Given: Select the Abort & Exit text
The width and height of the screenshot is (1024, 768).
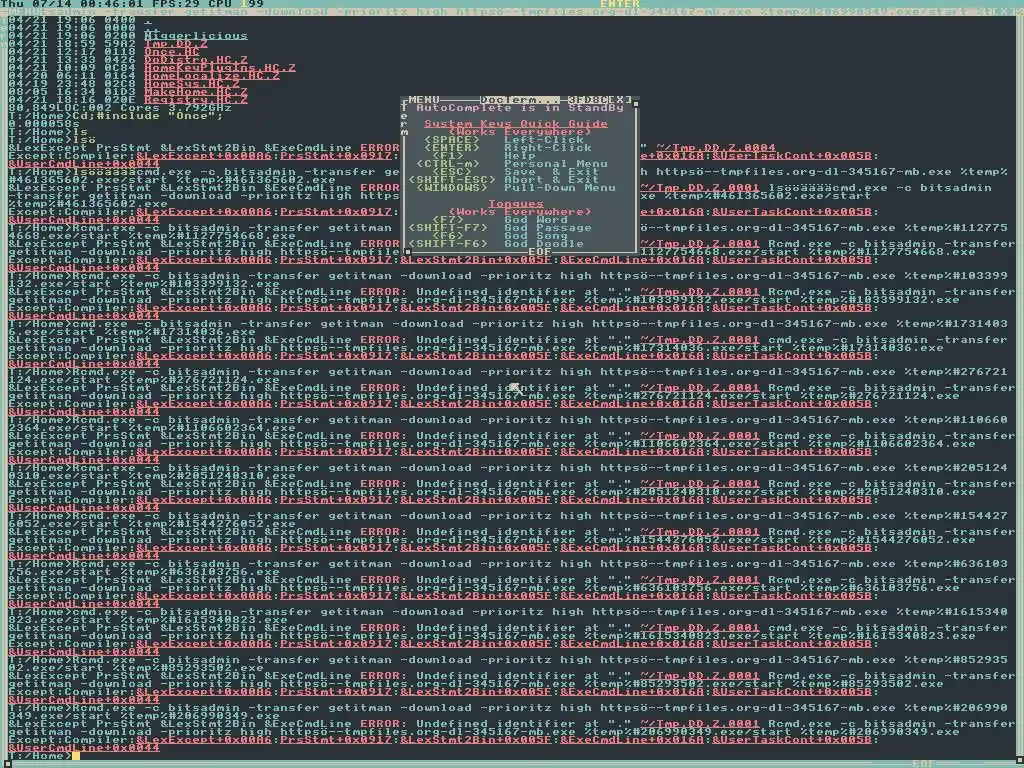Looking at the screenshot, I should point(552,180).
